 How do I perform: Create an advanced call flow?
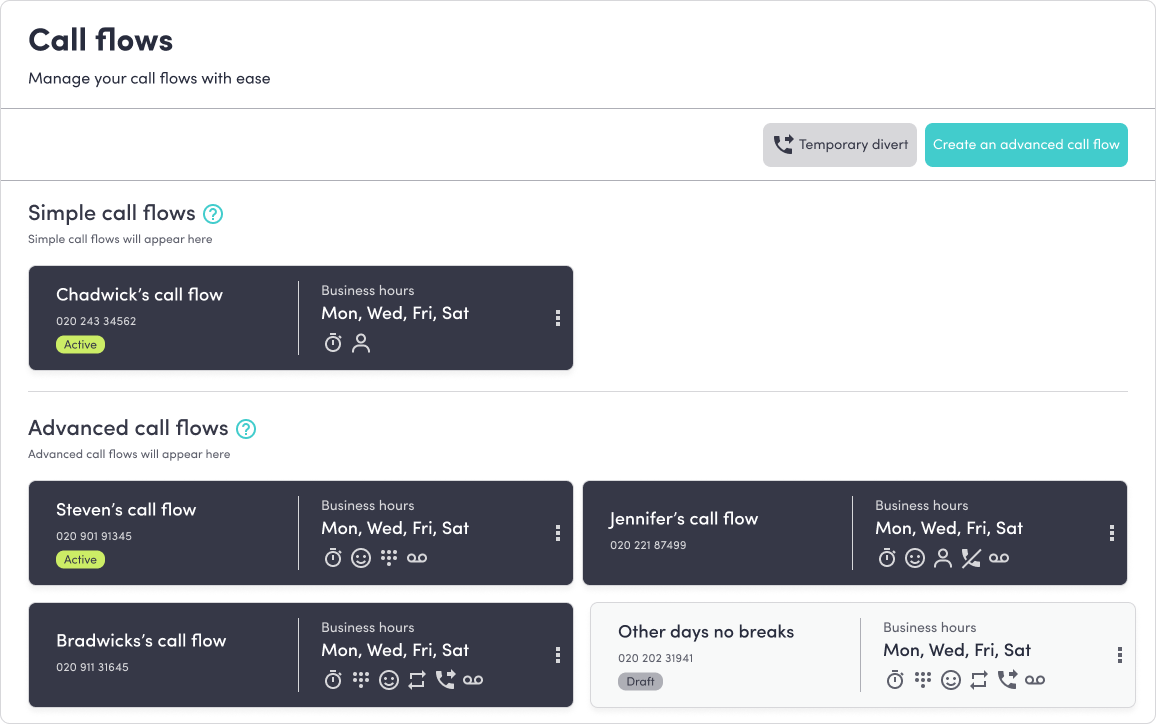click(x=1026, y=145)
